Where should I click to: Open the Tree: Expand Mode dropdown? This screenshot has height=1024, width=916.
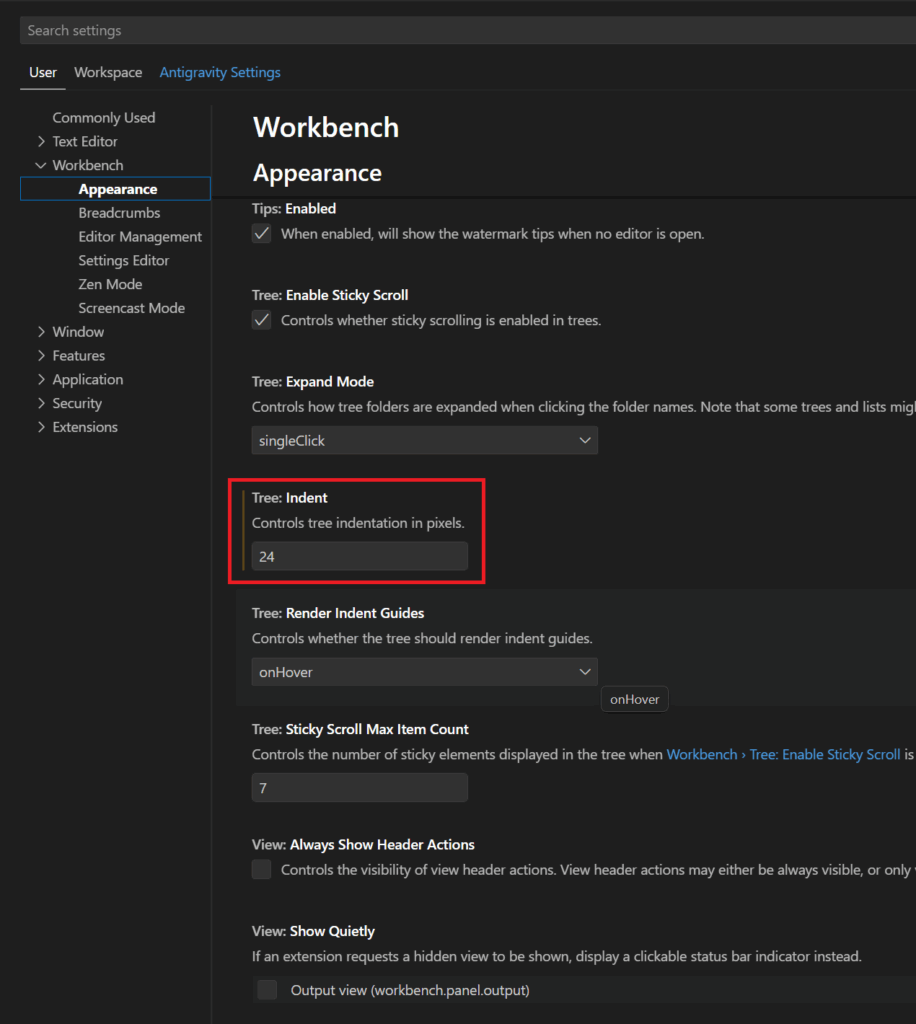(424, 441)
